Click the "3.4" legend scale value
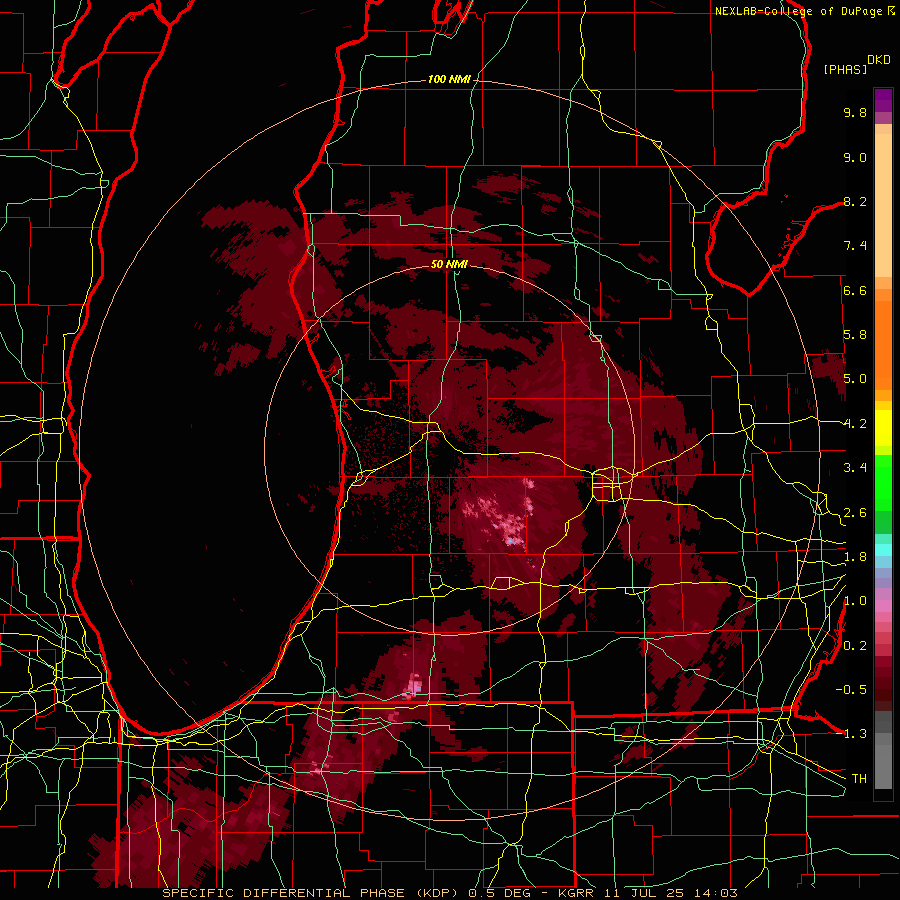The image size is (900, 900). (x=855, y=468)
